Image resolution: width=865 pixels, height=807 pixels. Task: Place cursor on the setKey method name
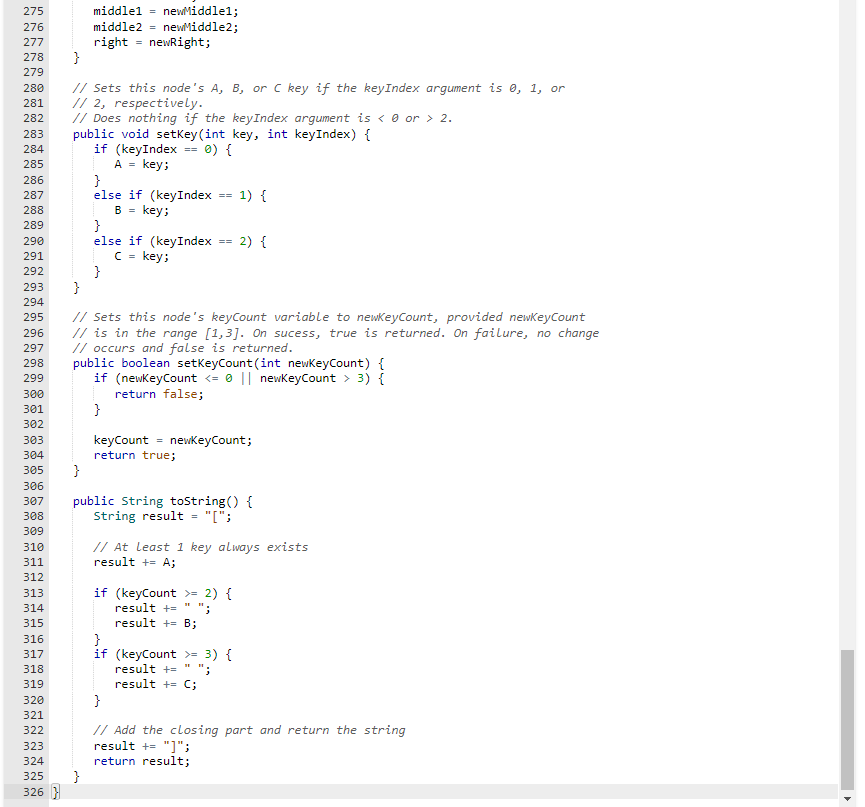[x=177, y=133]
